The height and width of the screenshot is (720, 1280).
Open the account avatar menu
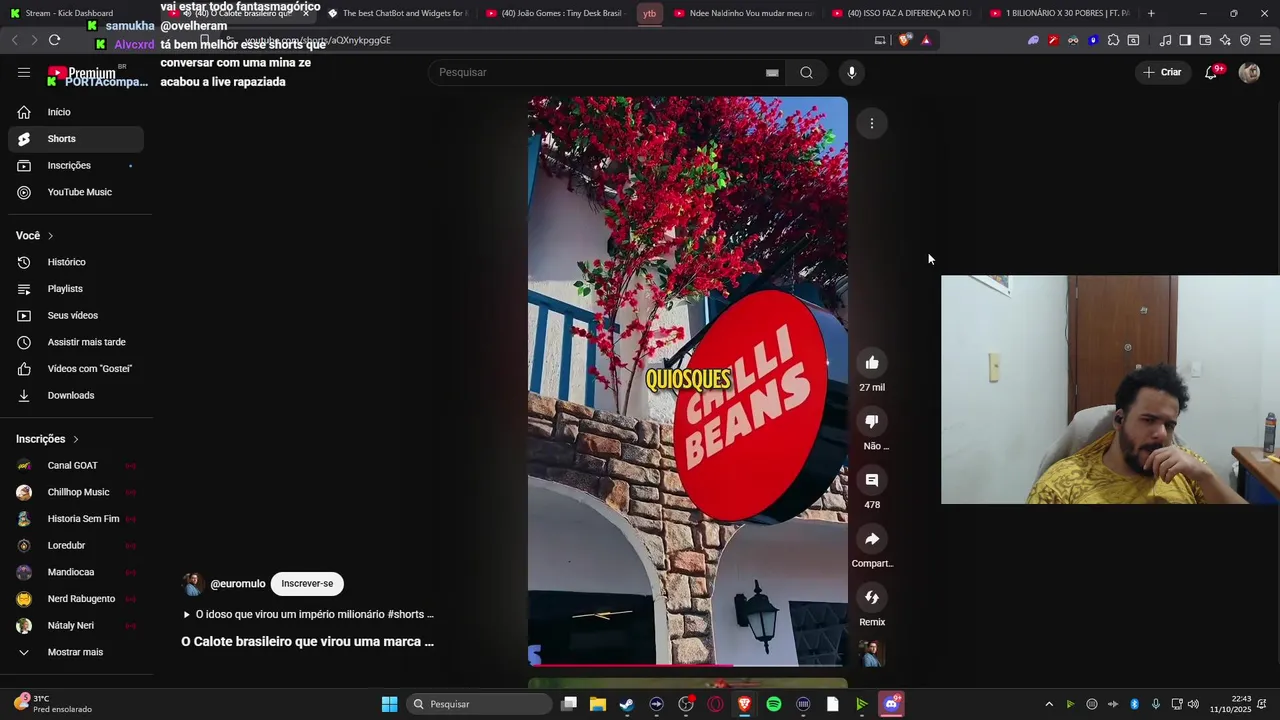tap(1249, 72)
